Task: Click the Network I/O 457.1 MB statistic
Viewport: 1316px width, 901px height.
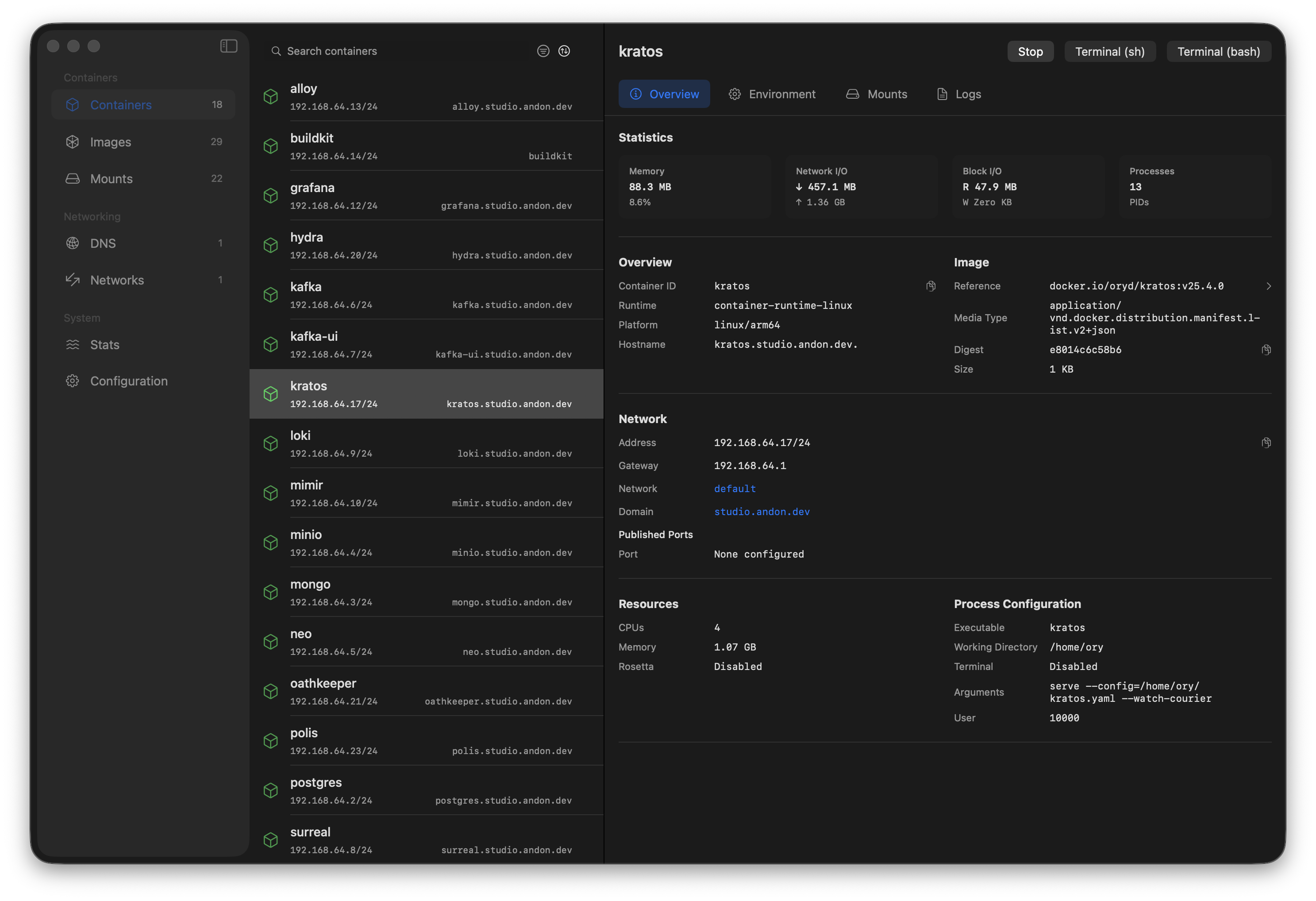Action: pyautogui.click(x=861, y=186)
